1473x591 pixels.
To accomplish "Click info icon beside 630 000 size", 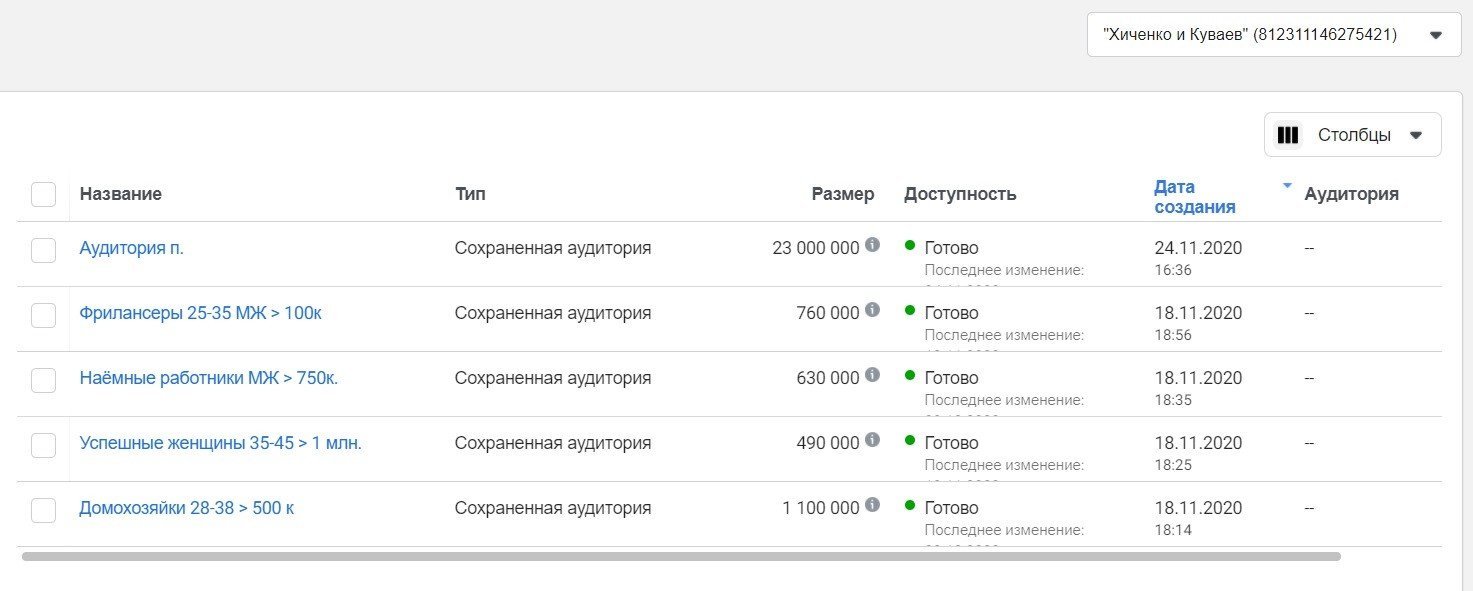I will click(872, 375).
